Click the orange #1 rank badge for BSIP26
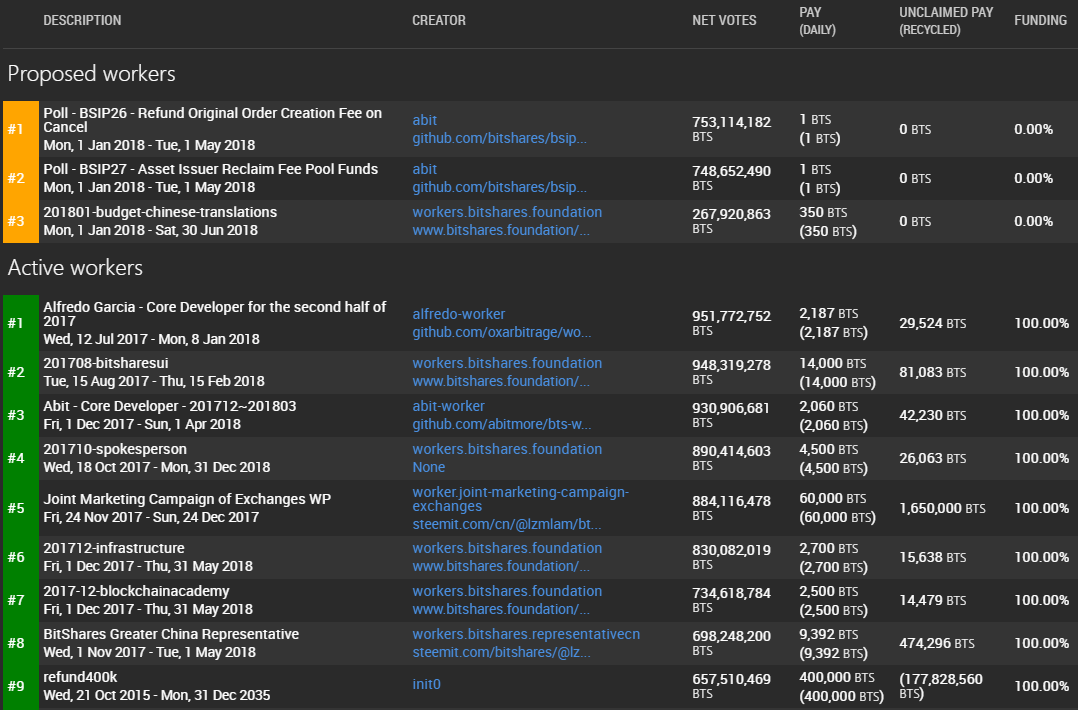Image resolution: width=1078 pixels, height=710 pixels. 21,129
